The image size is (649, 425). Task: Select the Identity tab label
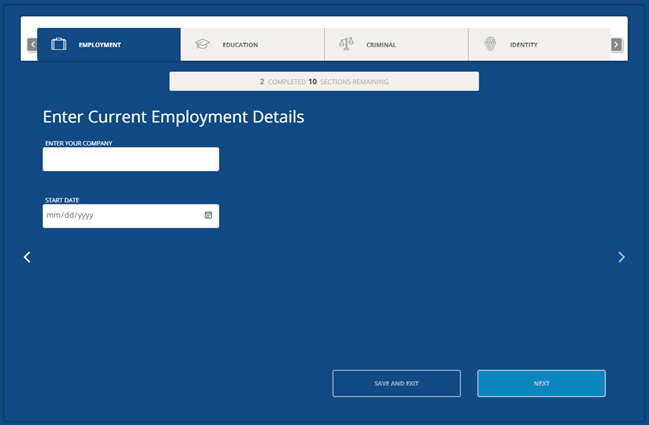click(524, 45)
